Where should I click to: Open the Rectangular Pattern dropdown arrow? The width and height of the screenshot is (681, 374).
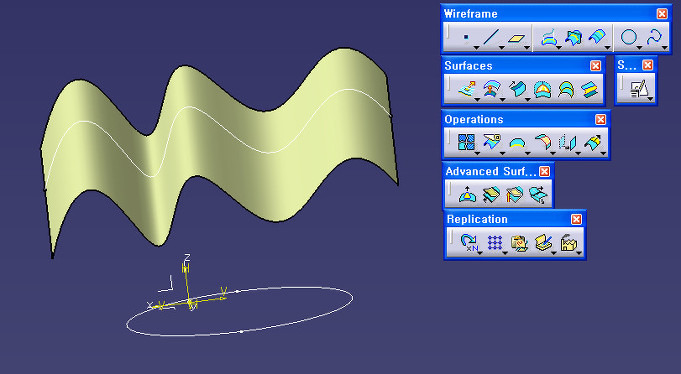pyautogui.click(x=505, y=252)
